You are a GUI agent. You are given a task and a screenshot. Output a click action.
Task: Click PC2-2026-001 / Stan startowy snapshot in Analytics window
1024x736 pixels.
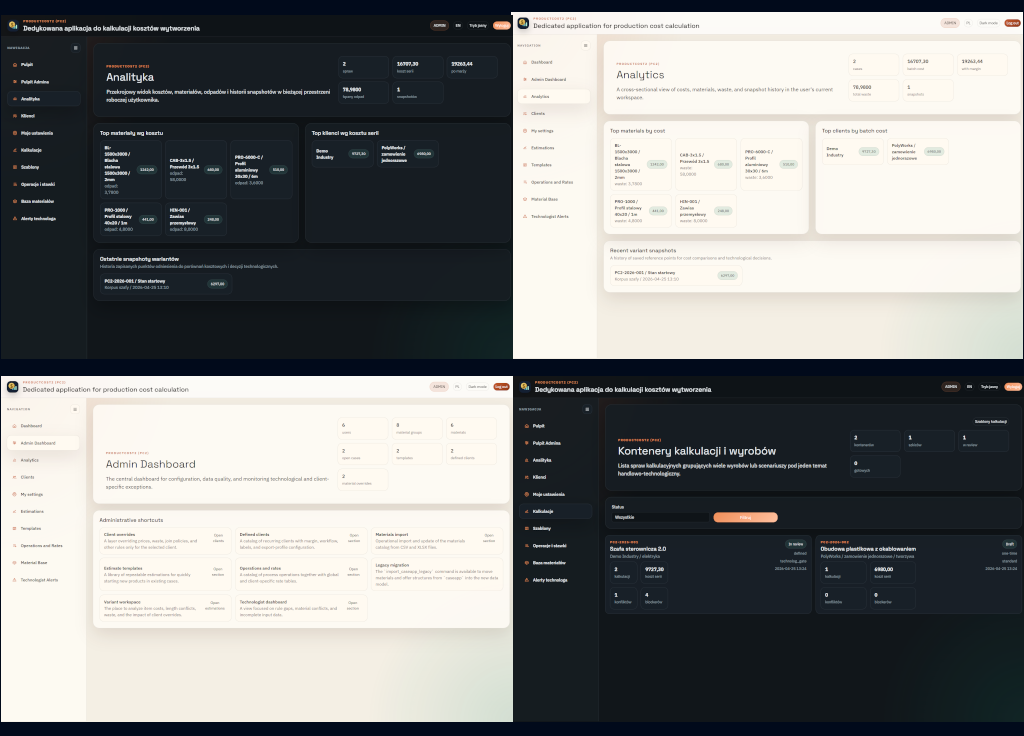click(676, 276)
